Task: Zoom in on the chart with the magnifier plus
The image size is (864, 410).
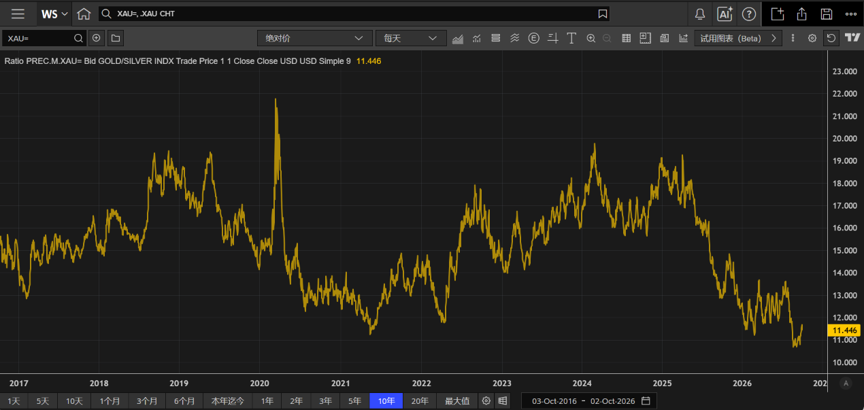Action: (x=591, y=38)
